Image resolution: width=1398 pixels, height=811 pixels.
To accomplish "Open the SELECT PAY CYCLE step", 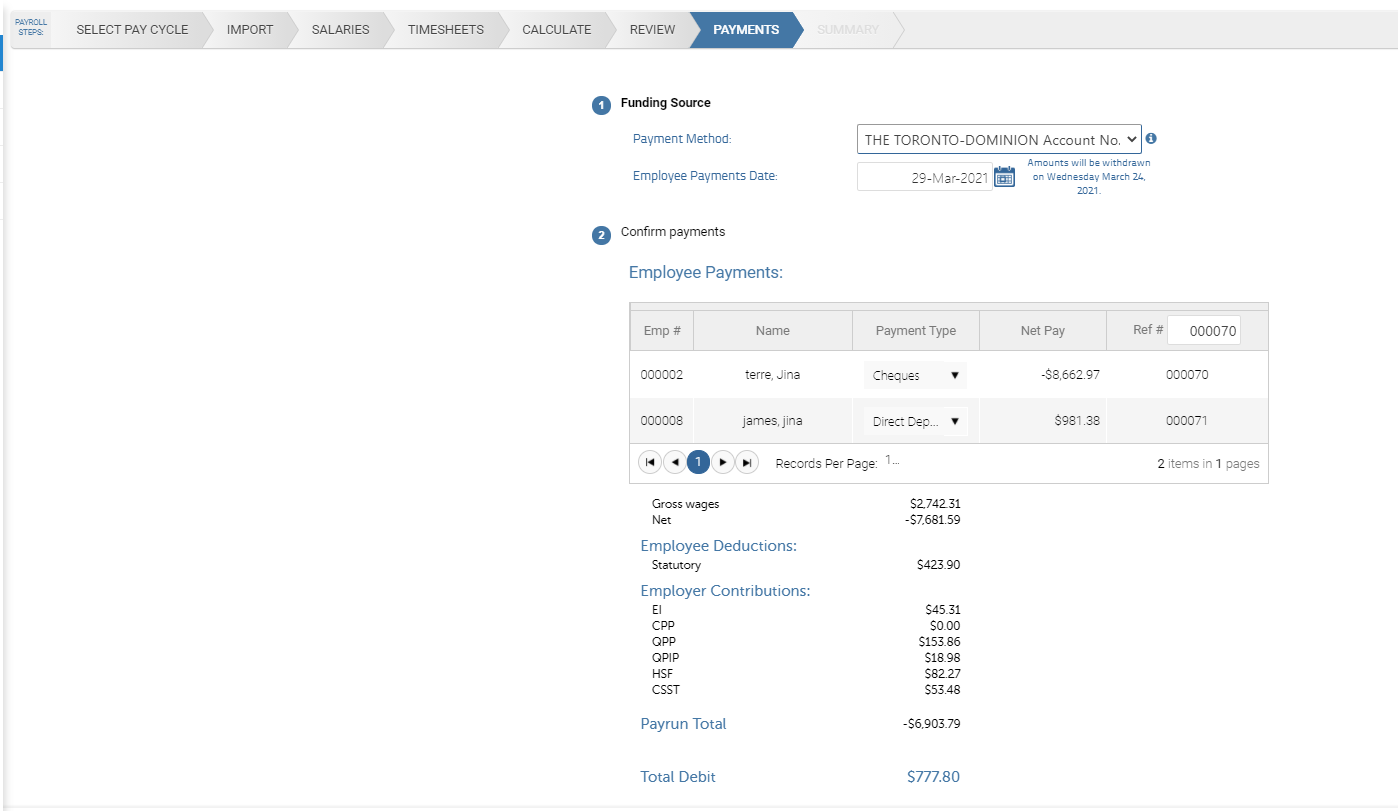I will coord(131,29).
